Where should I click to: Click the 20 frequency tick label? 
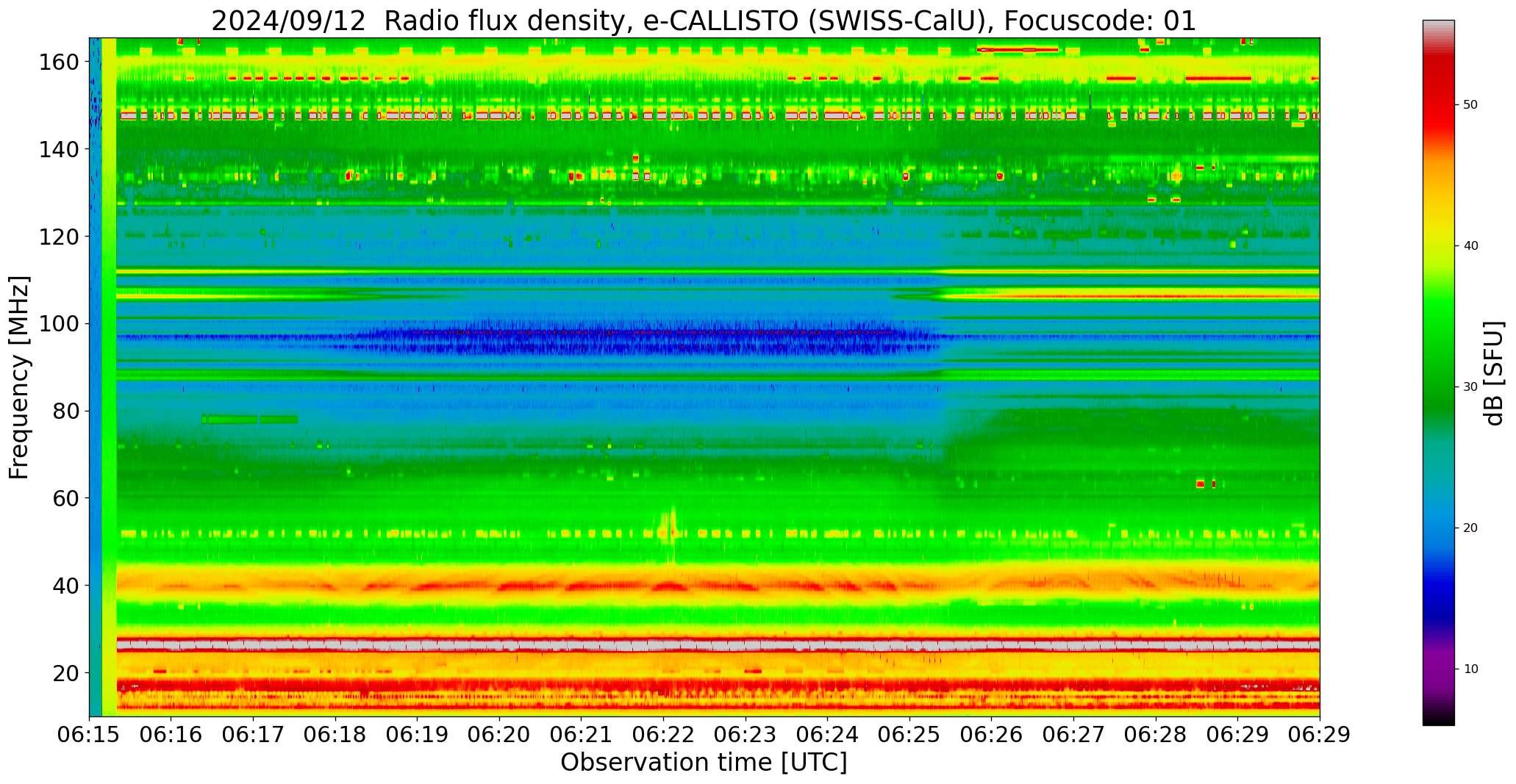coord(65,672)
